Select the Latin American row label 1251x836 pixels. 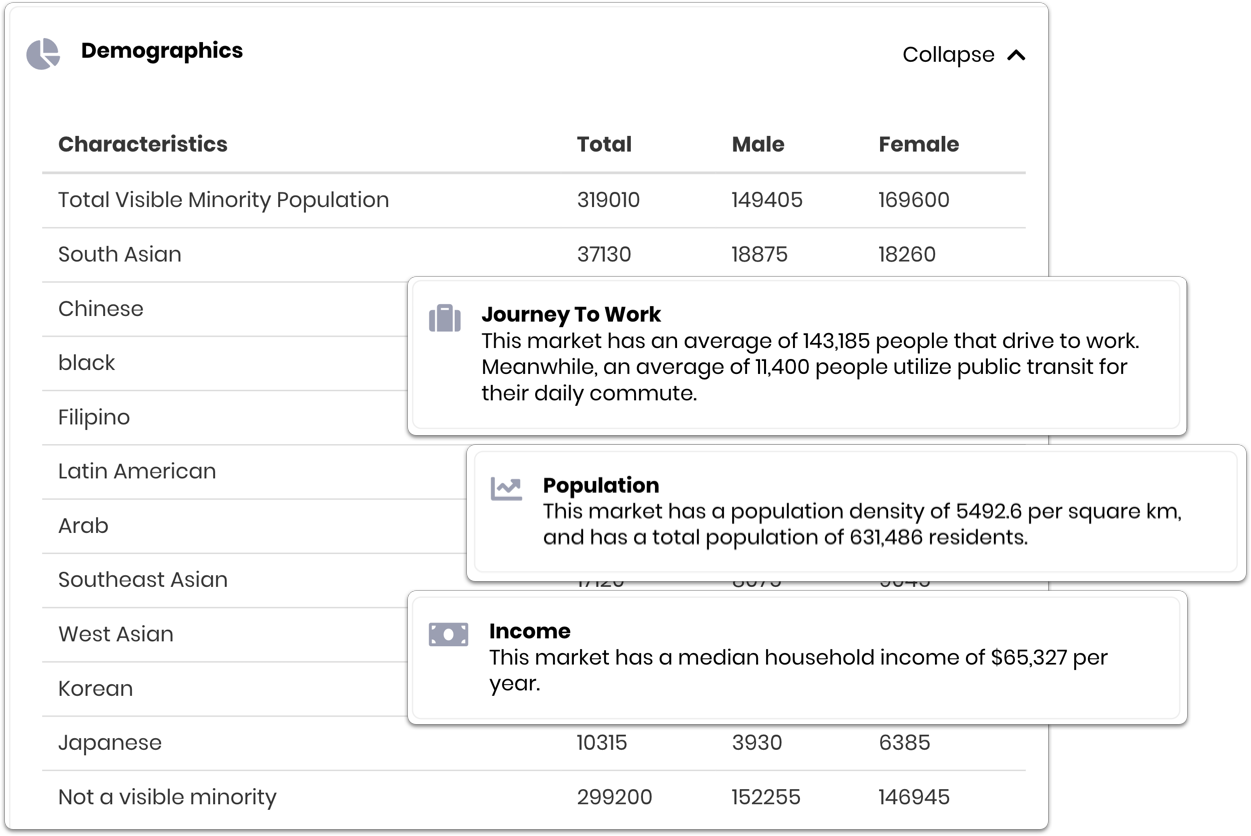[x=137, y=471]
